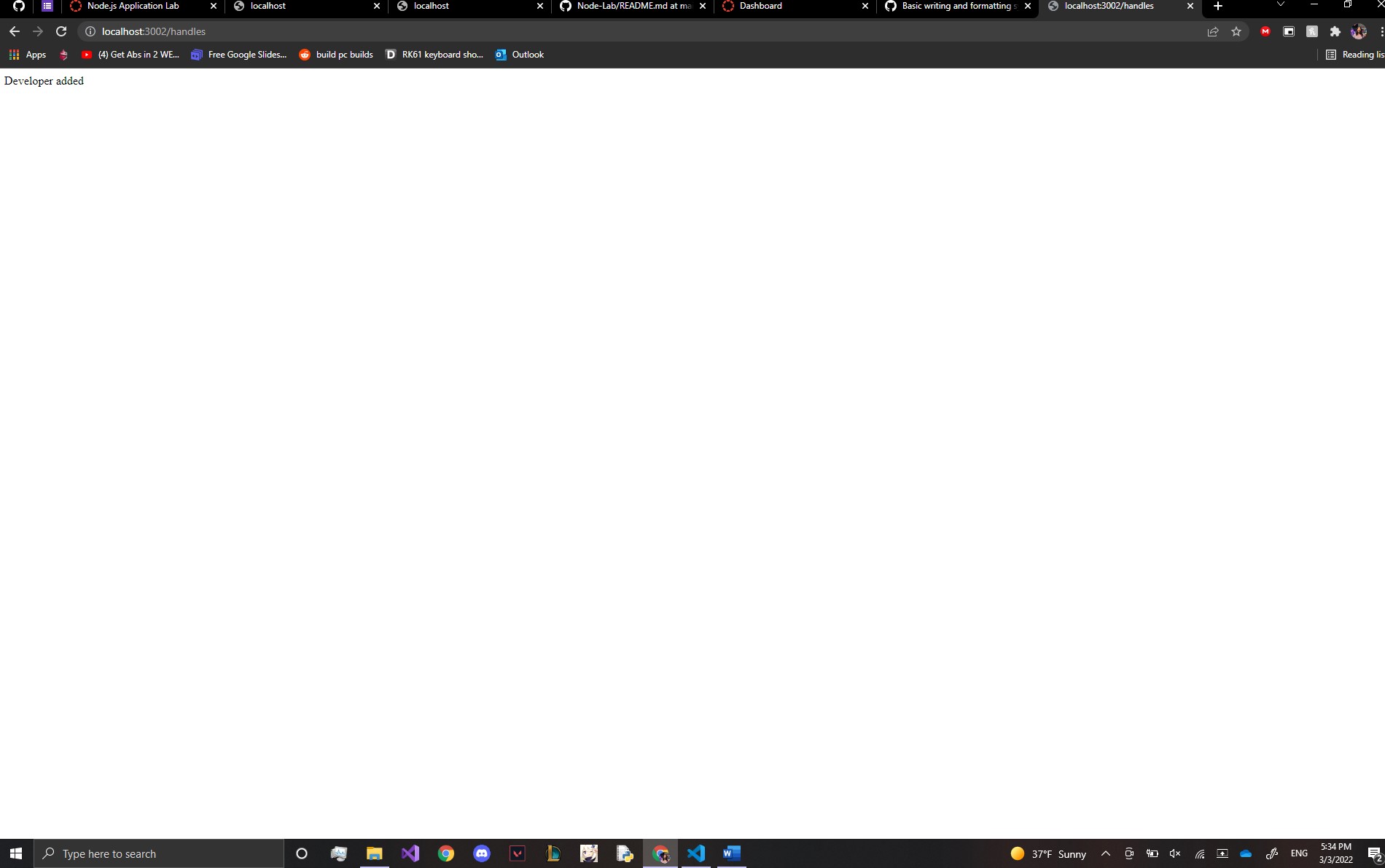Viewport: 1385px width, 868px height.
Task: Open the Extensions puzzle-piece menu
Action: [1335, 31]
